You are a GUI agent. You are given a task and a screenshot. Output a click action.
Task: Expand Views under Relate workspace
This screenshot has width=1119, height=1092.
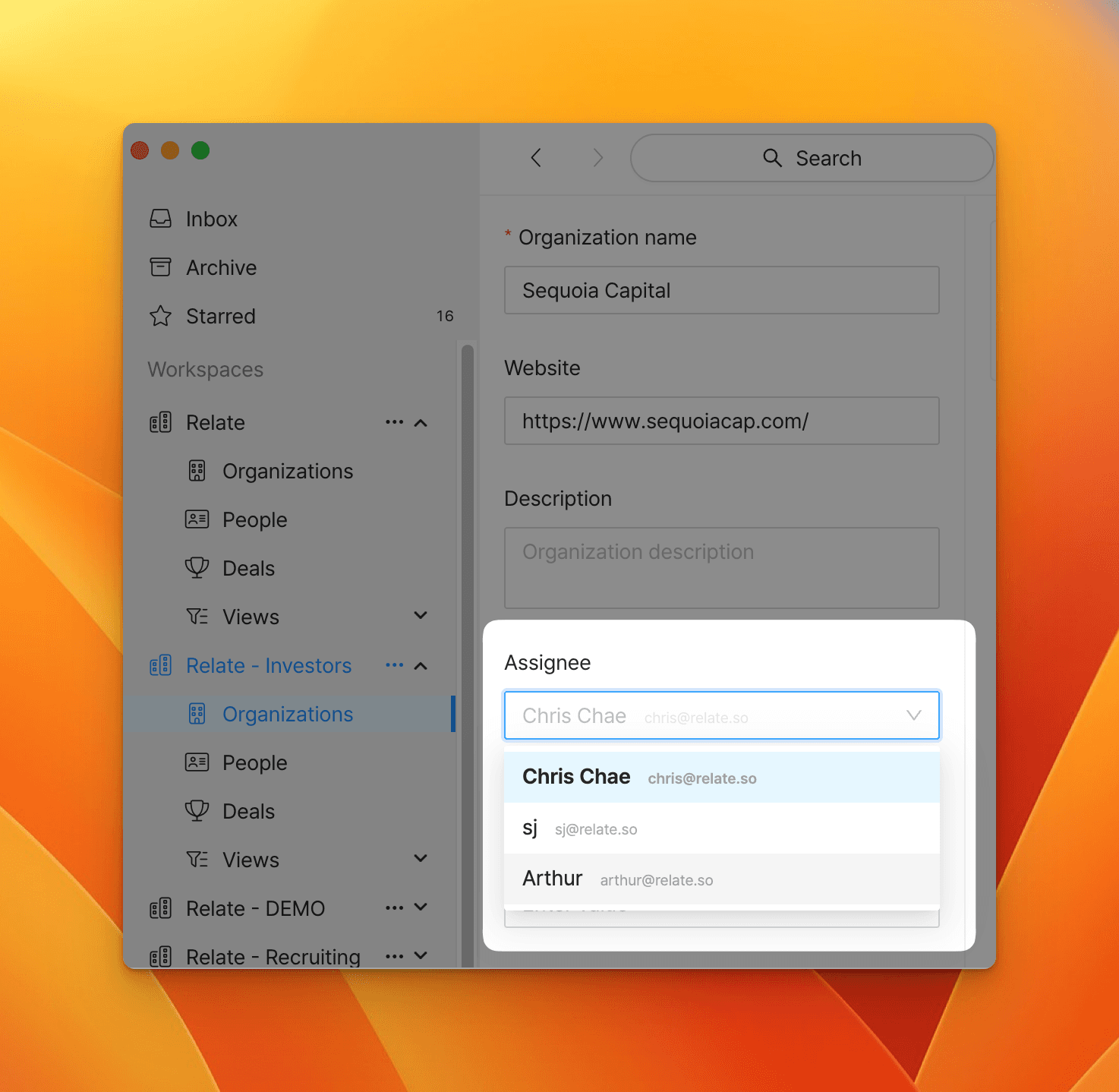421,615
